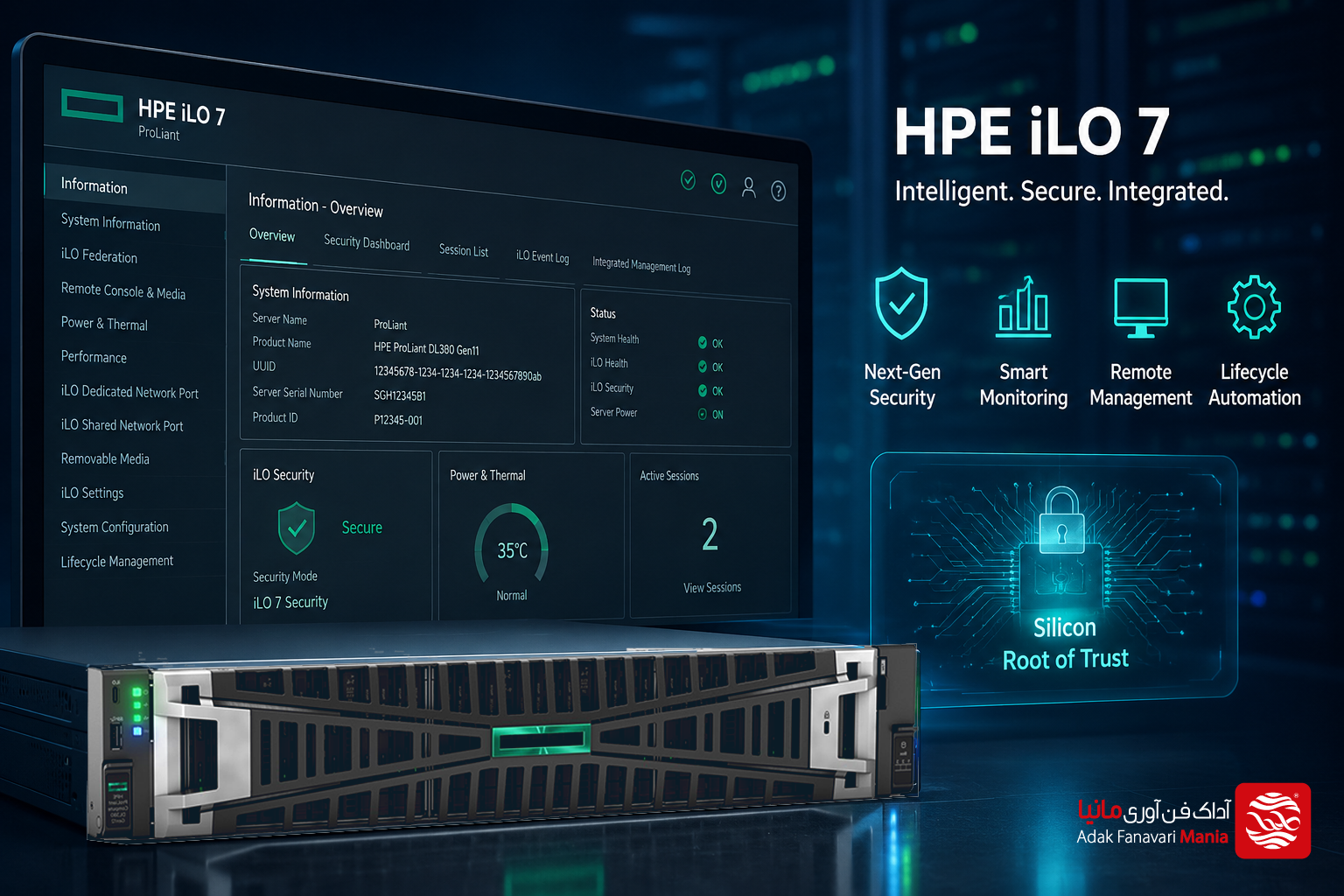Click the green HPE badge on server bezel

point(540,740)
